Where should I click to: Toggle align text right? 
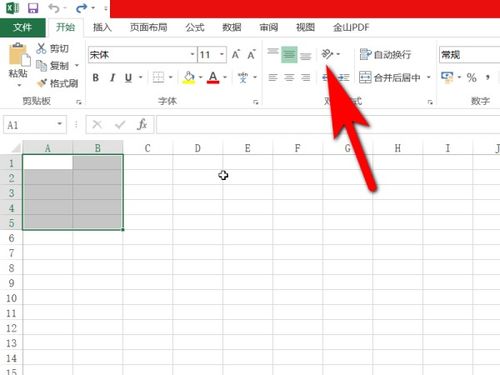(305, 78)
